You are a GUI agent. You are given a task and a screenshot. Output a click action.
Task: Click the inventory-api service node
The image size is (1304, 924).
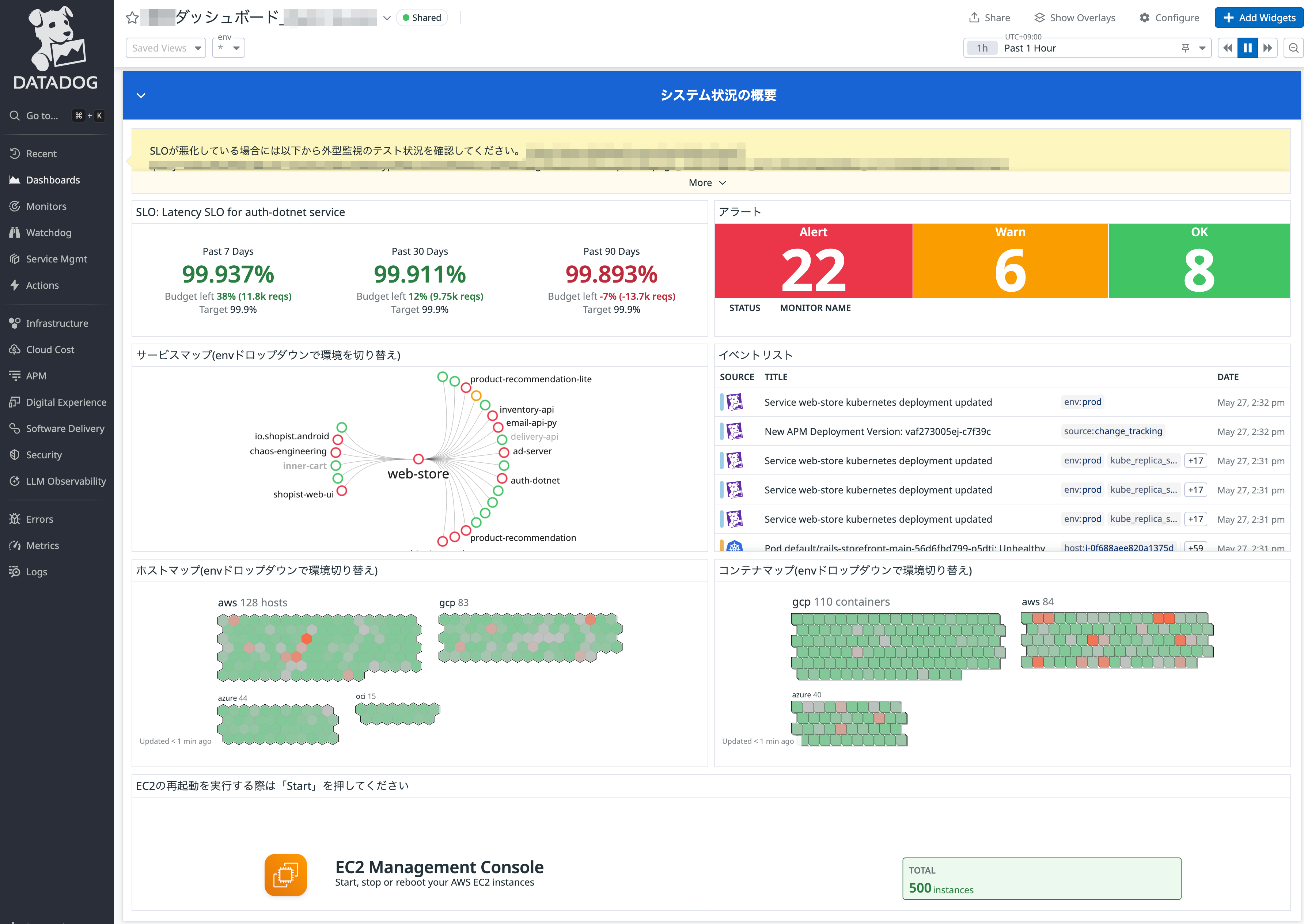493,415
